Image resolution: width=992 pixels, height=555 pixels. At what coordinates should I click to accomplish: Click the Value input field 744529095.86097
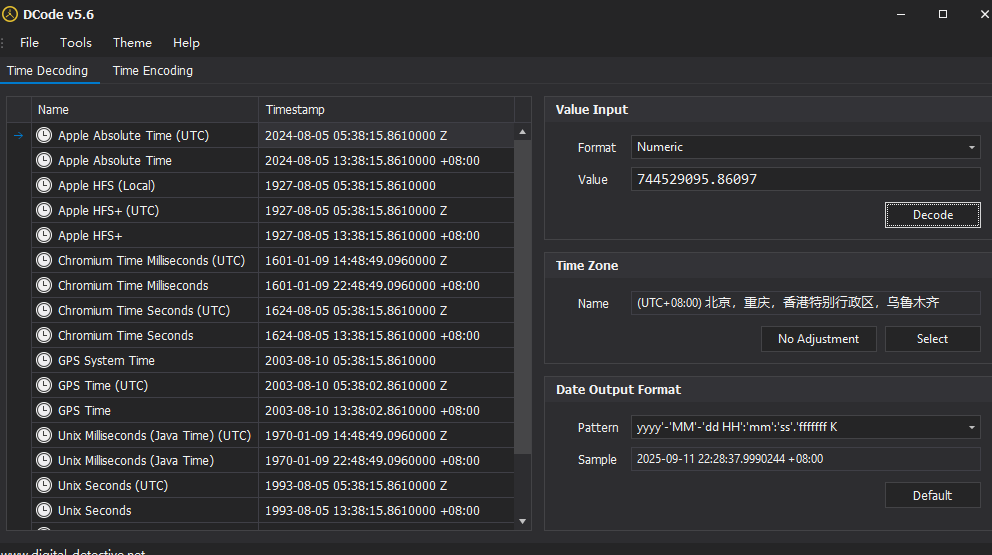point(805,179)
